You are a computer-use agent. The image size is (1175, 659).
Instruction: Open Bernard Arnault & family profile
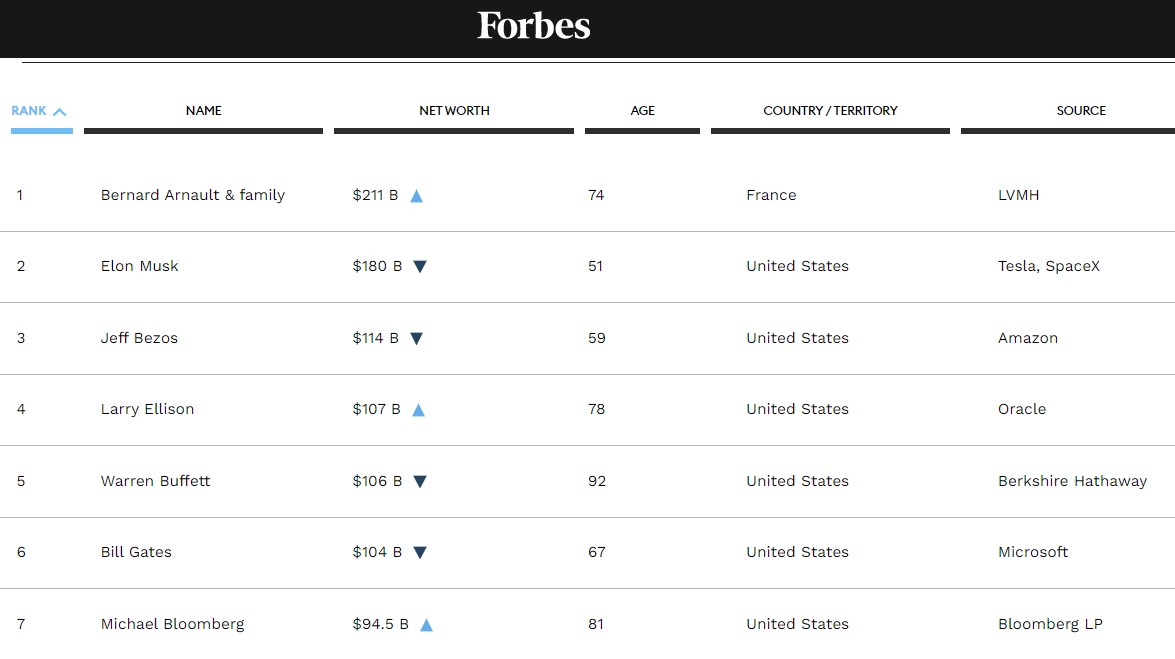[x=192, y=195]
